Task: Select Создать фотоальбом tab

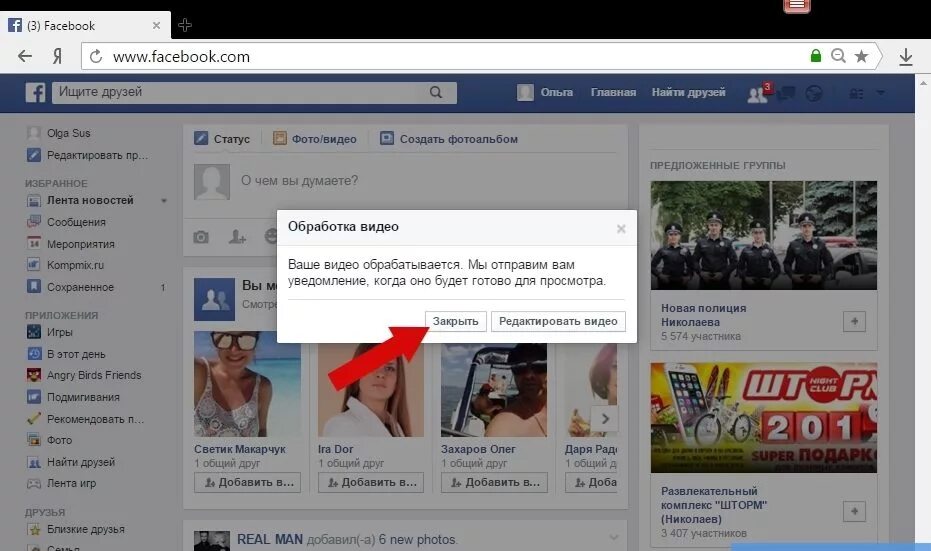Action: tap(449, 139)
